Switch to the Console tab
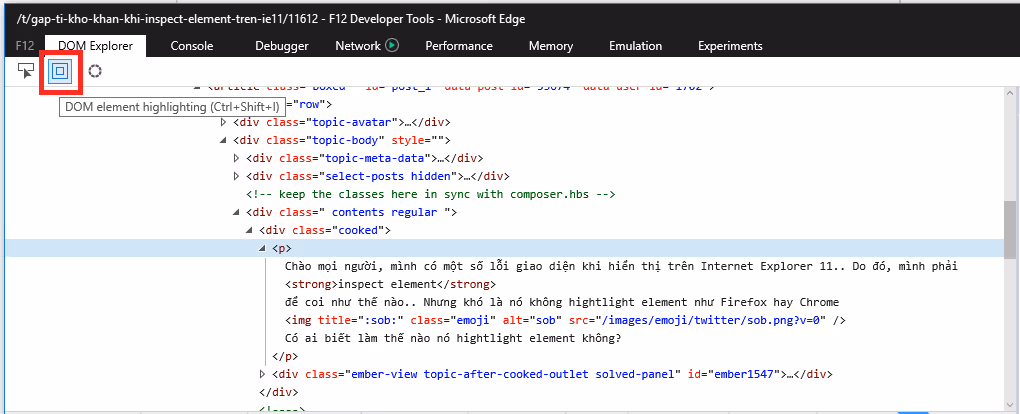 [192, 46]
